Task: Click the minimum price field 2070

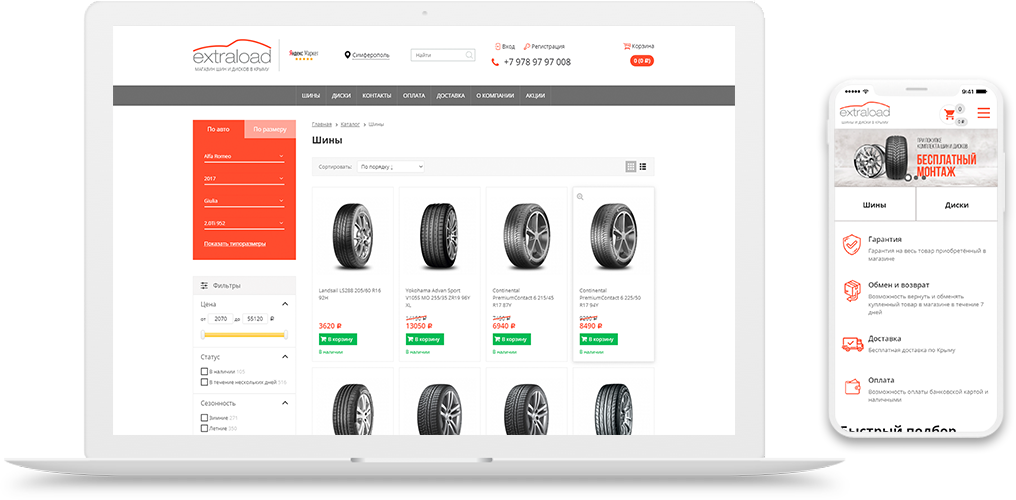Action: coord(220,319)
